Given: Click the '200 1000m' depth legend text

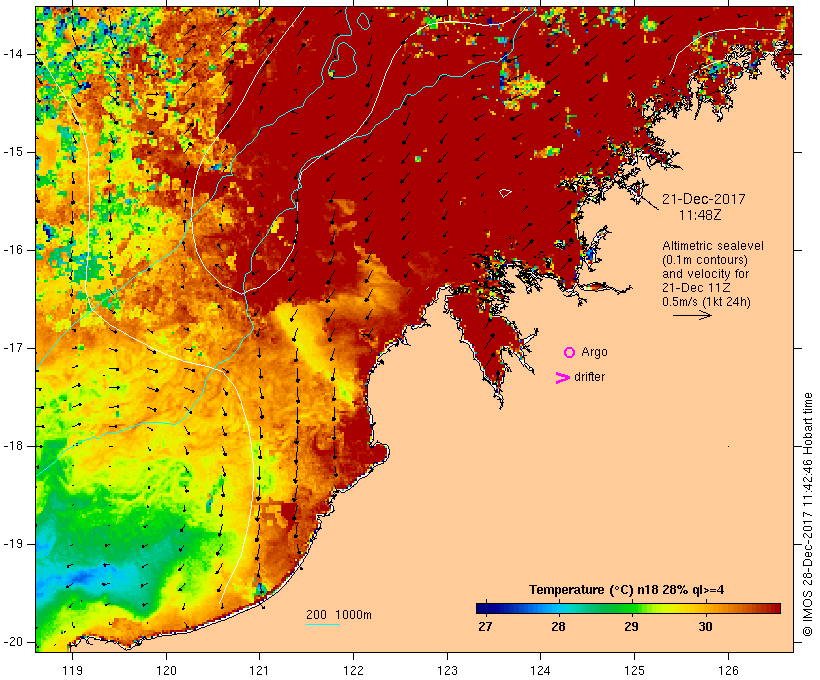Looking at the screenshot, I should (339, 615).
